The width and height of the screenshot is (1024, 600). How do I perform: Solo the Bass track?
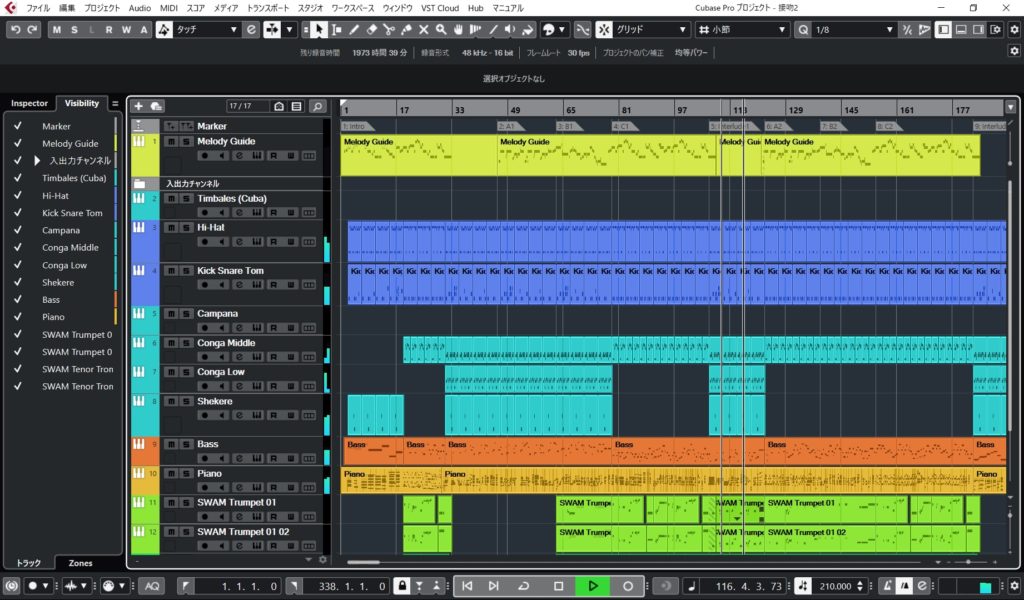click(186, 444)
